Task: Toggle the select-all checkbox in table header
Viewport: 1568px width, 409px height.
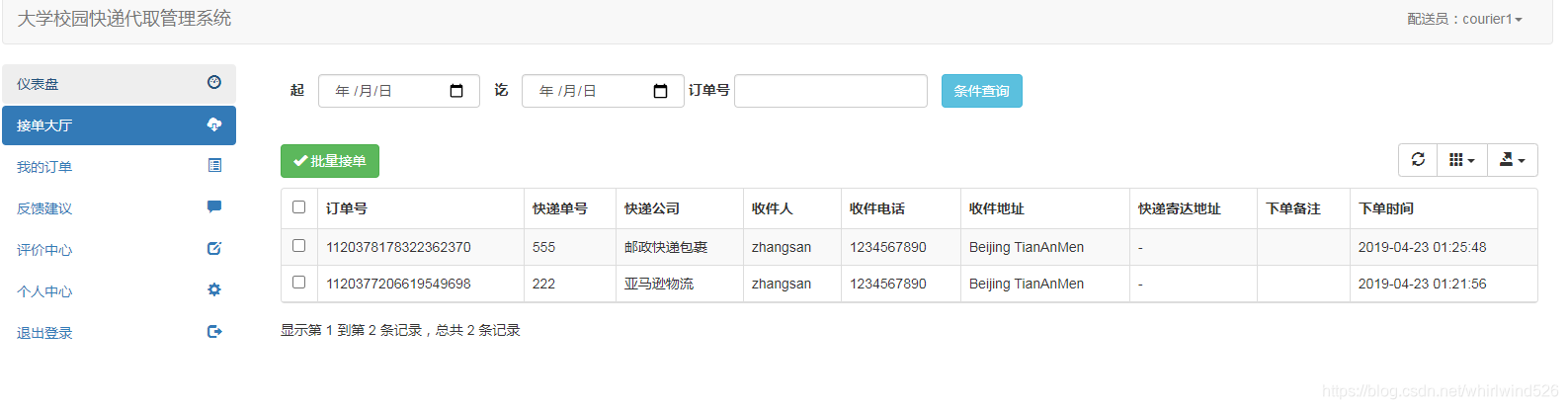Action: pos(299,207)
